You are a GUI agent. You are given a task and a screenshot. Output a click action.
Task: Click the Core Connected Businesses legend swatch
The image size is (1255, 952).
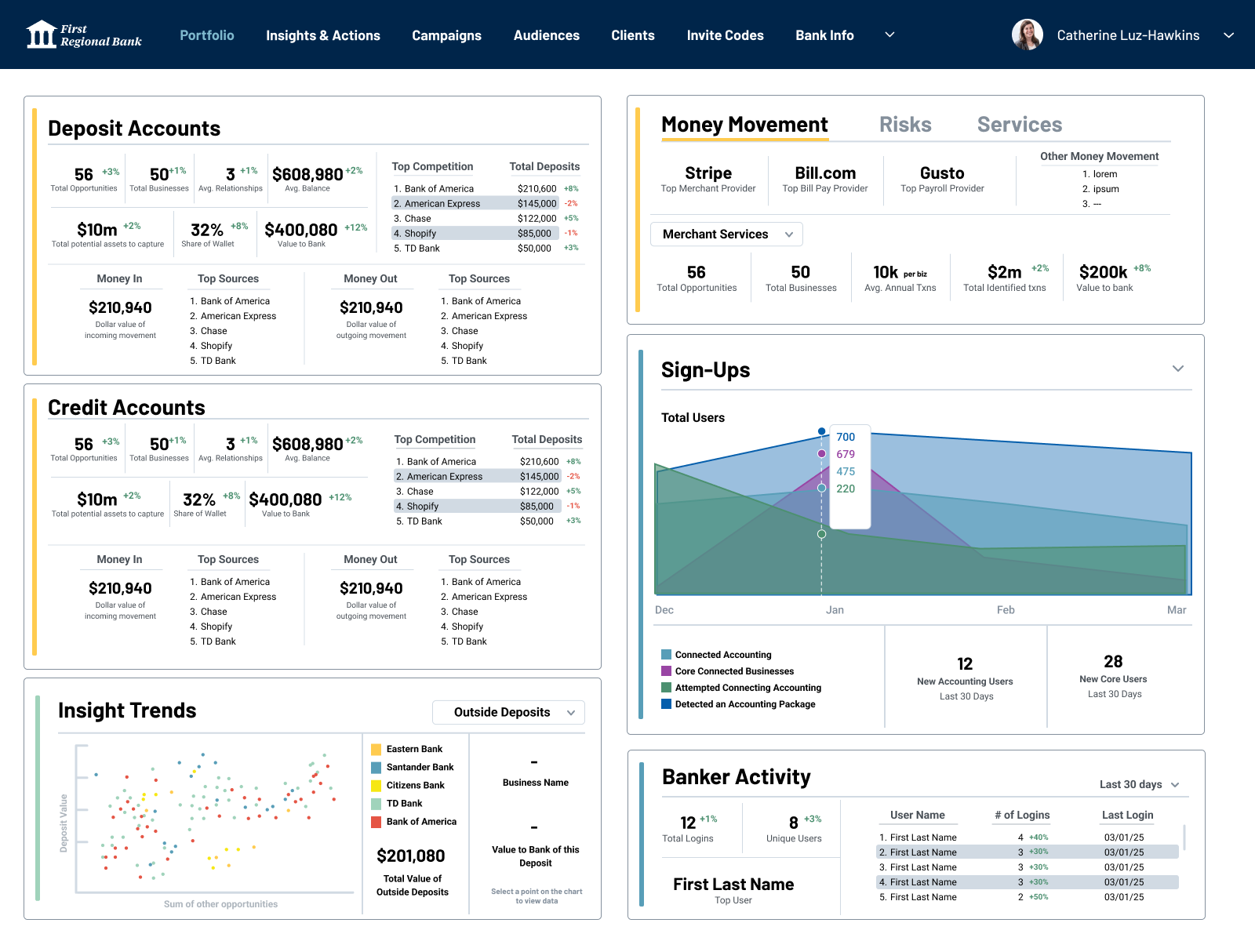[666, 671]
